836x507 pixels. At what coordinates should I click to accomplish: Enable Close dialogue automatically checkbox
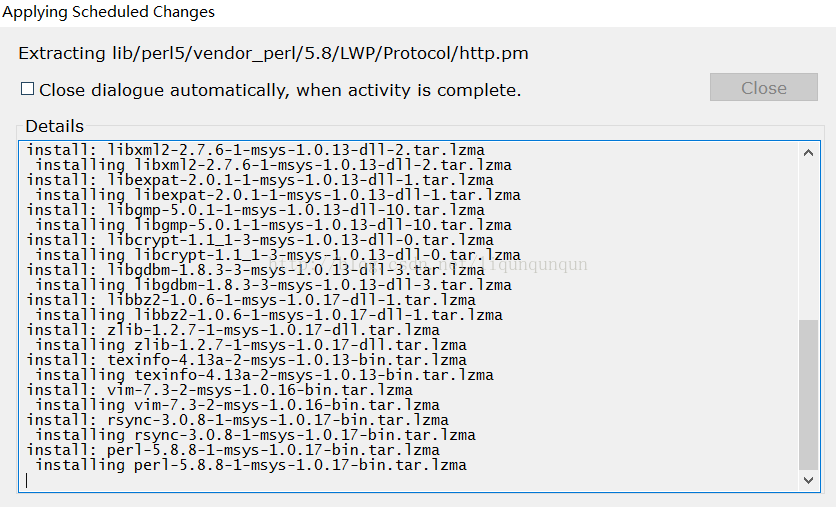click(27, 88)
